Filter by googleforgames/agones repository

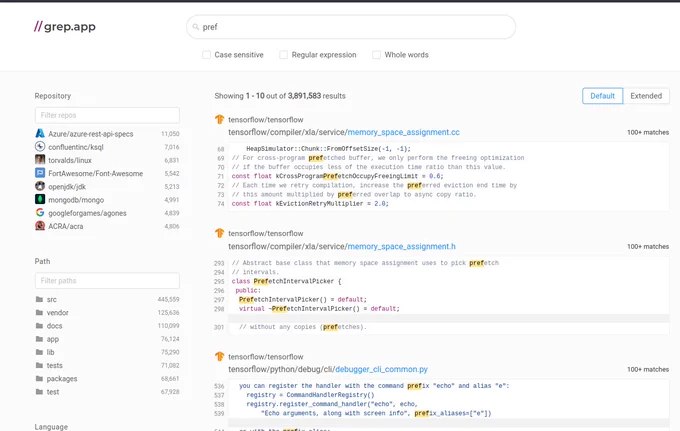(87, 213)
